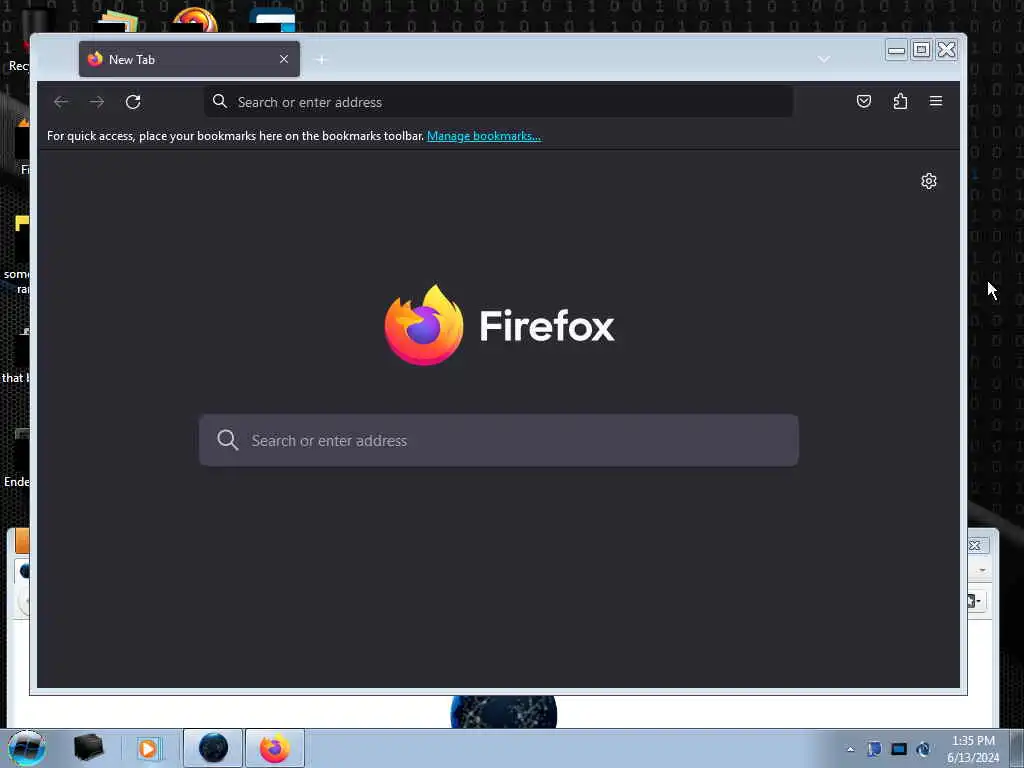Focus the top address bar
1024x768 pixels.
499,102
